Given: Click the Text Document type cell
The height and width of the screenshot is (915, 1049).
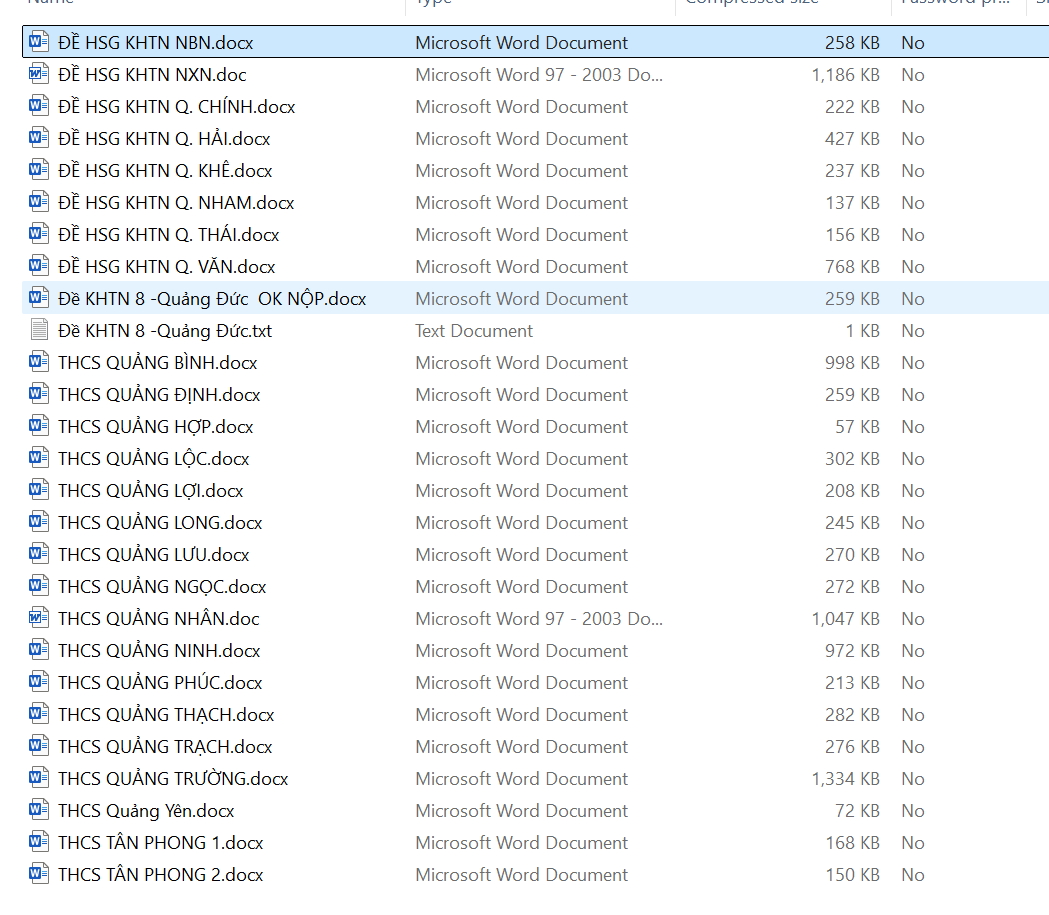Looking at the screenshot, I should 474,331.
